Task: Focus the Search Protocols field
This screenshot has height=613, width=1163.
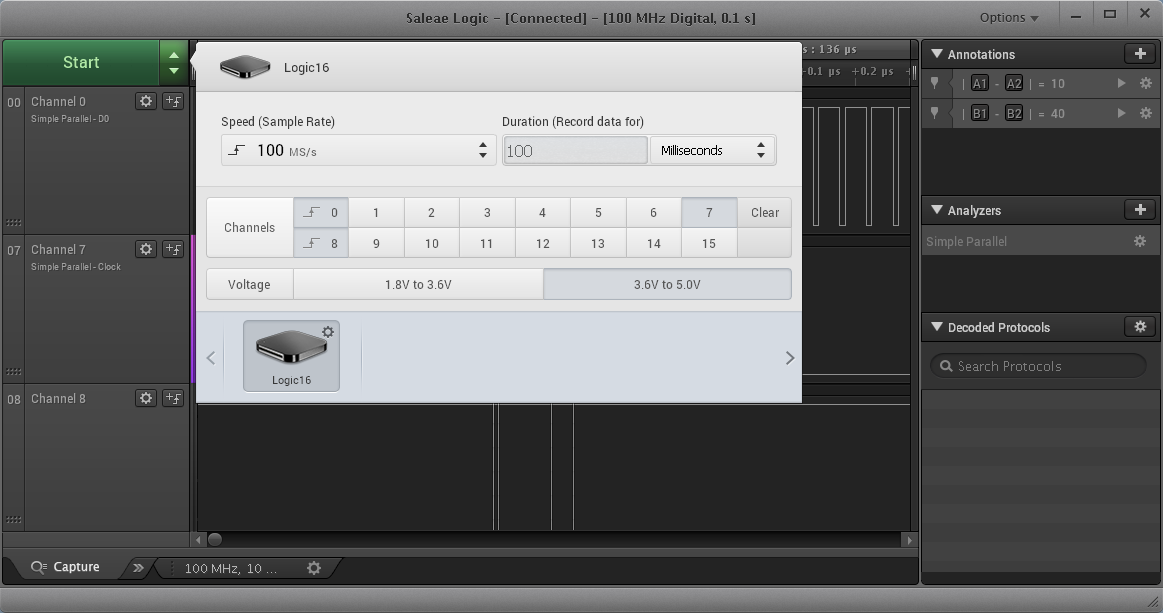Action: [1038, 366]
